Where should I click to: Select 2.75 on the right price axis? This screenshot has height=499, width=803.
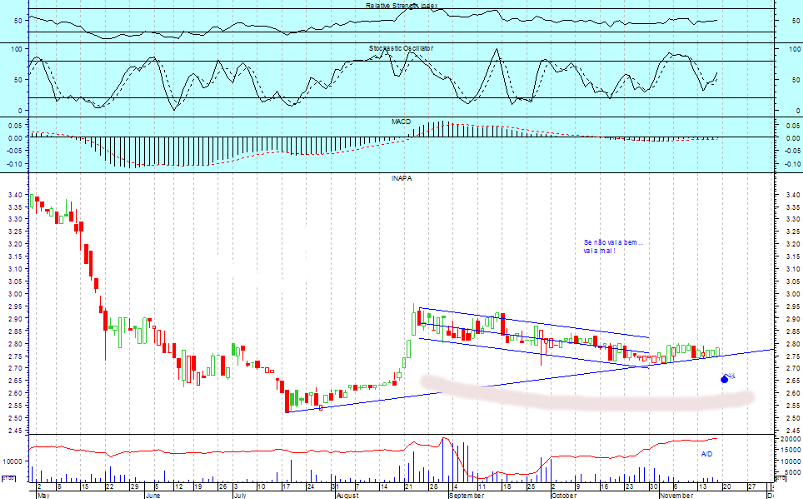794,357
